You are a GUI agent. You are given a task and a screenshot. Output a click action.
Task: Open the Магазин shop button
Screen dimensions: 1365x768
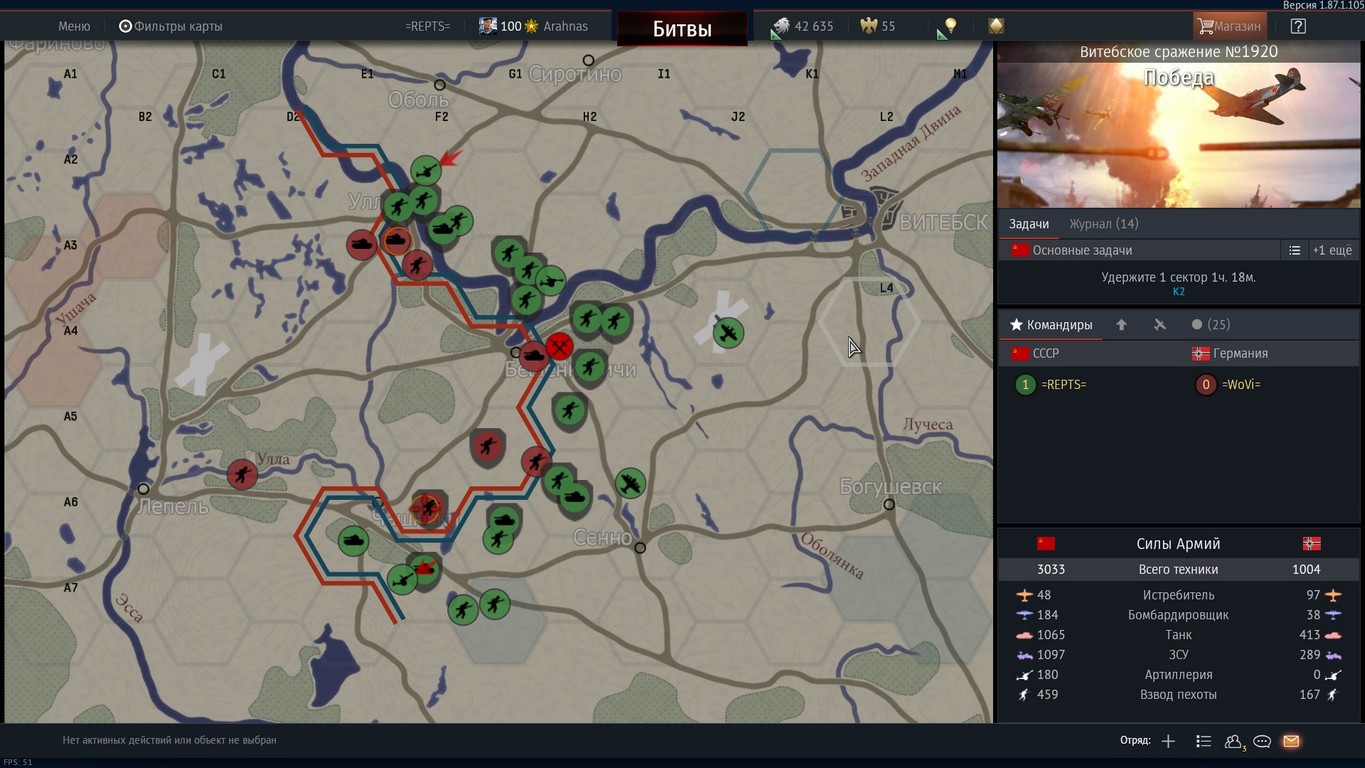(x=1229, y=26)
